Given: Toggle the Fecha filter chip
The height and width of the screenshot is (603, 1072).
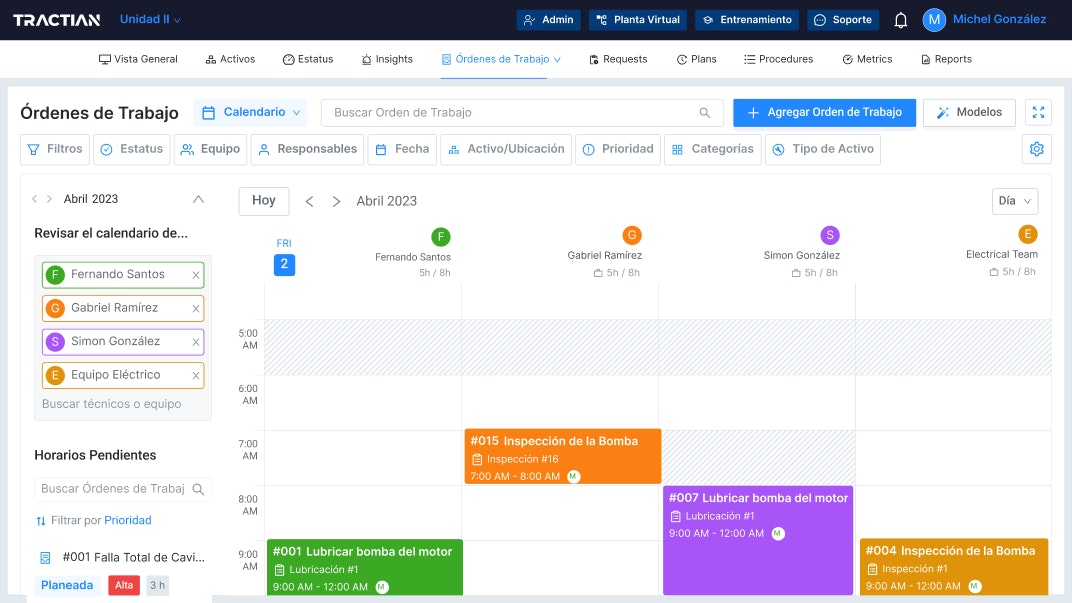Looking at the screenshot, I should [x=402, y=148].
